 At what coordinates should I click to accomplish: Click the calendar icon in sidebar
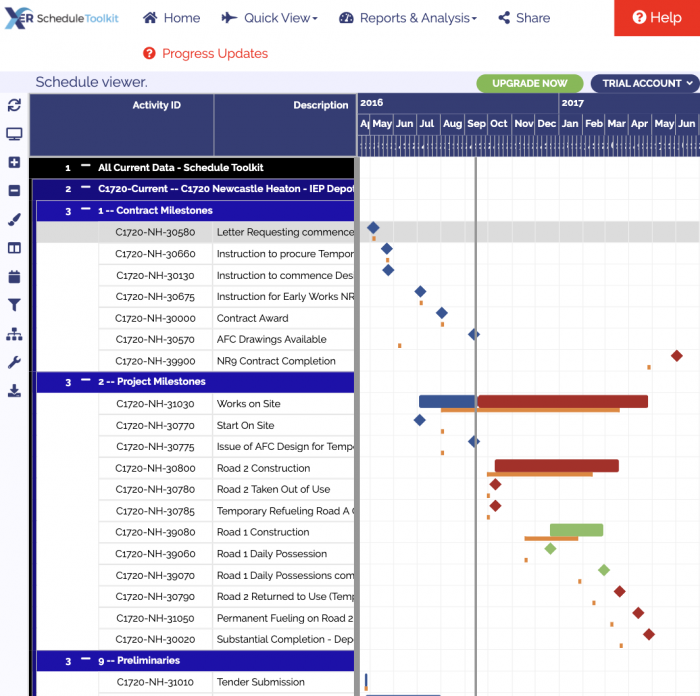[x=14, y=277]
